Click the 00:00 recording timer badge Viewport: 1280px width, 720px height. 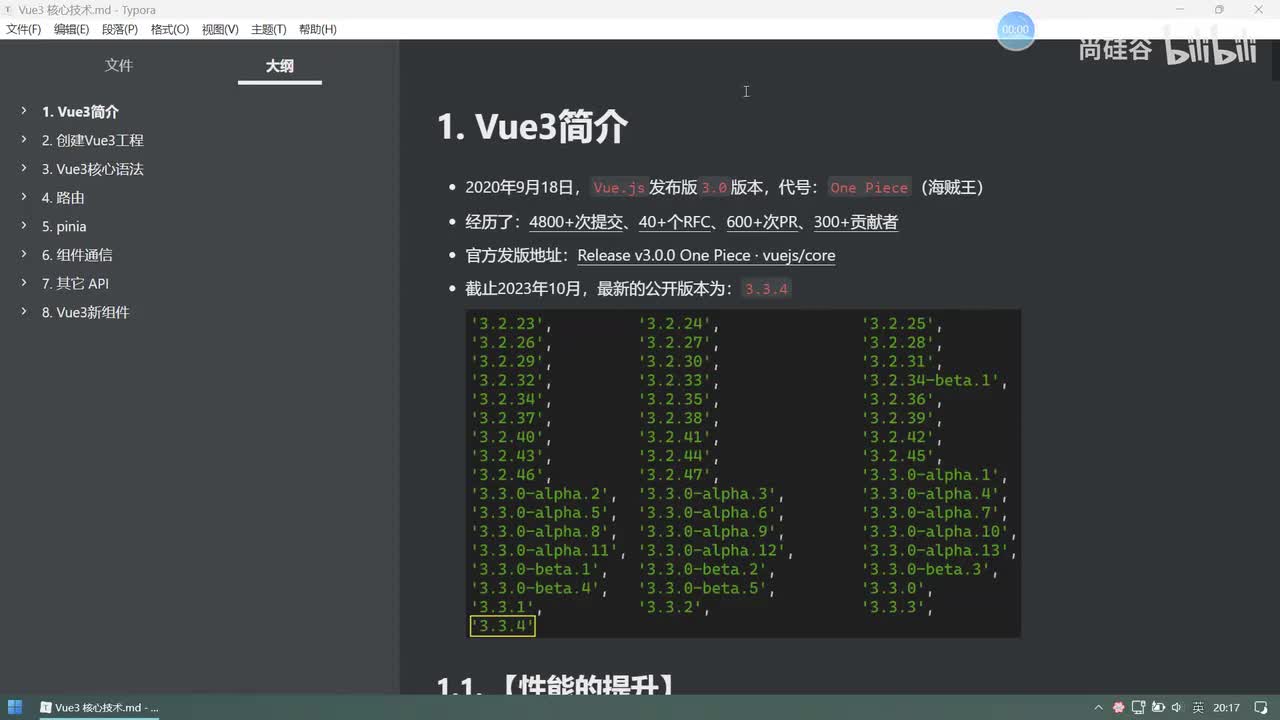click(x=1015, y=30)
